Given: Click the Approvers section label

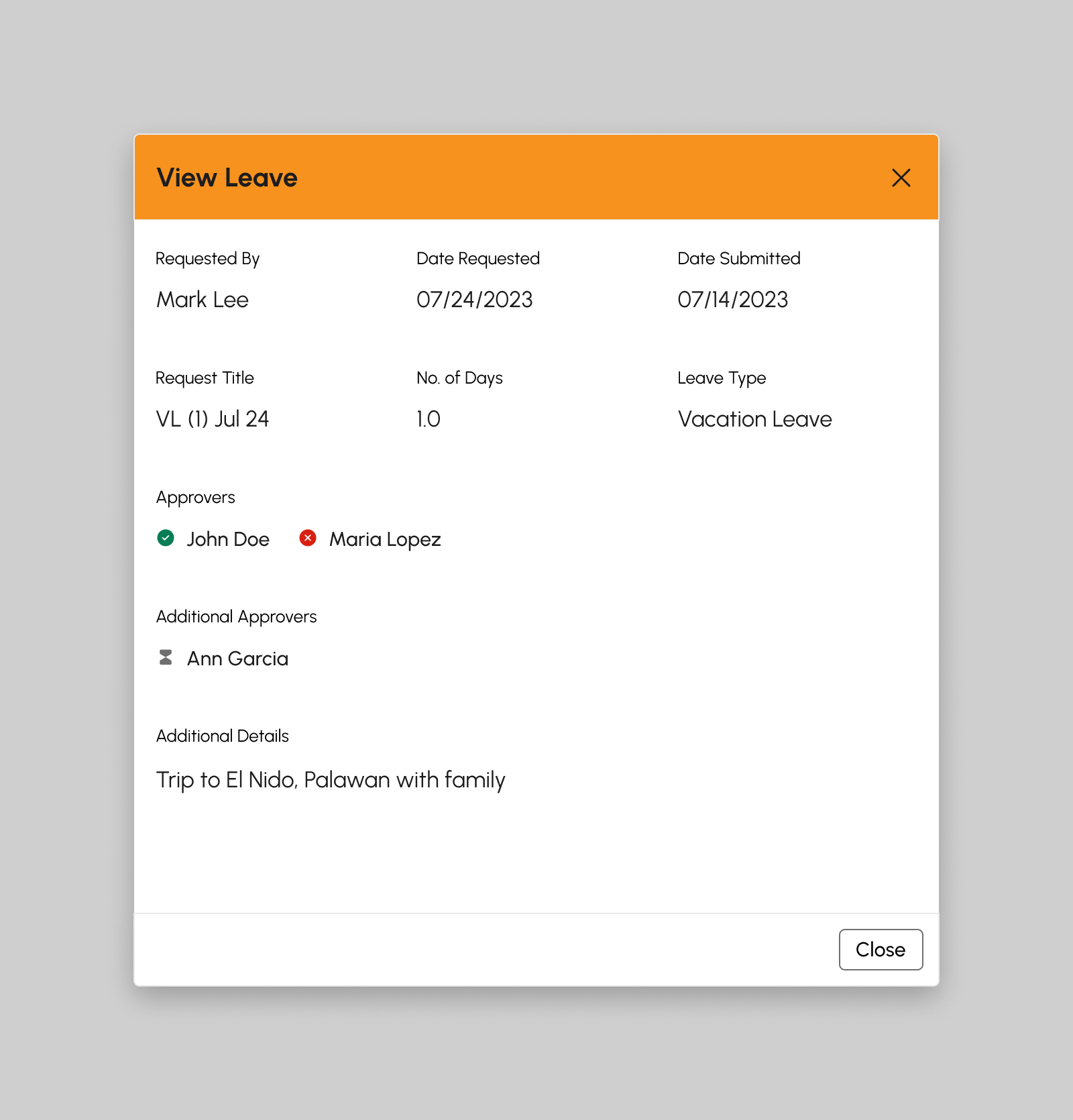Looking at the screenshot, I should click(196, 498).
